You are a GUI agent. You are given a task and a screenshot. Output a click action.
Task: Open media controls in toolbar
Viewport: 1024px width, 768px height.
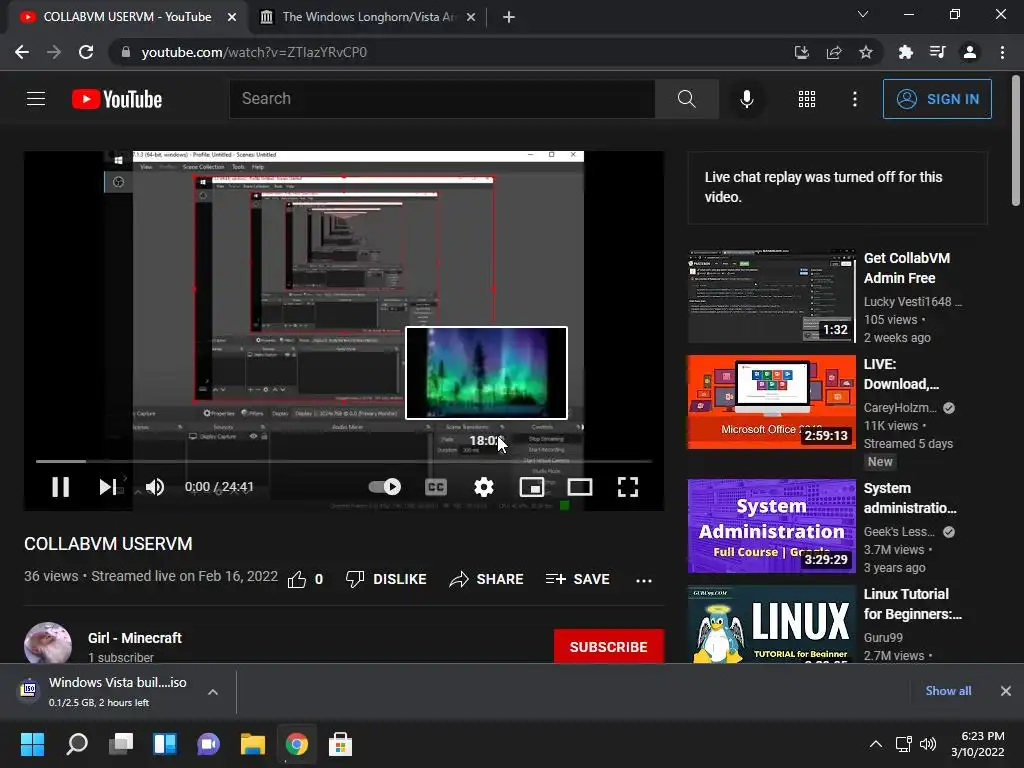(x=937, y=52)
